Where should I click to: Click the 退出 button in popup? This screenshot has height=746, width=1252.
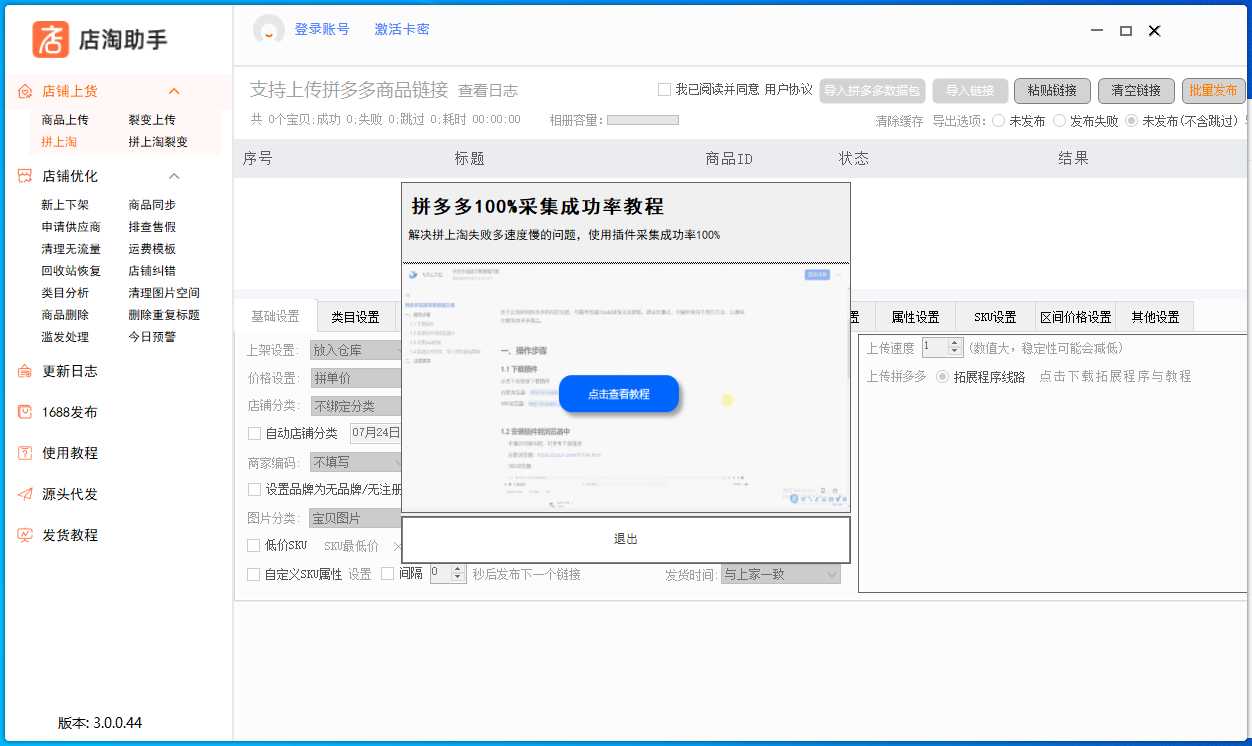pyautogui.click(x=625, y=539)
